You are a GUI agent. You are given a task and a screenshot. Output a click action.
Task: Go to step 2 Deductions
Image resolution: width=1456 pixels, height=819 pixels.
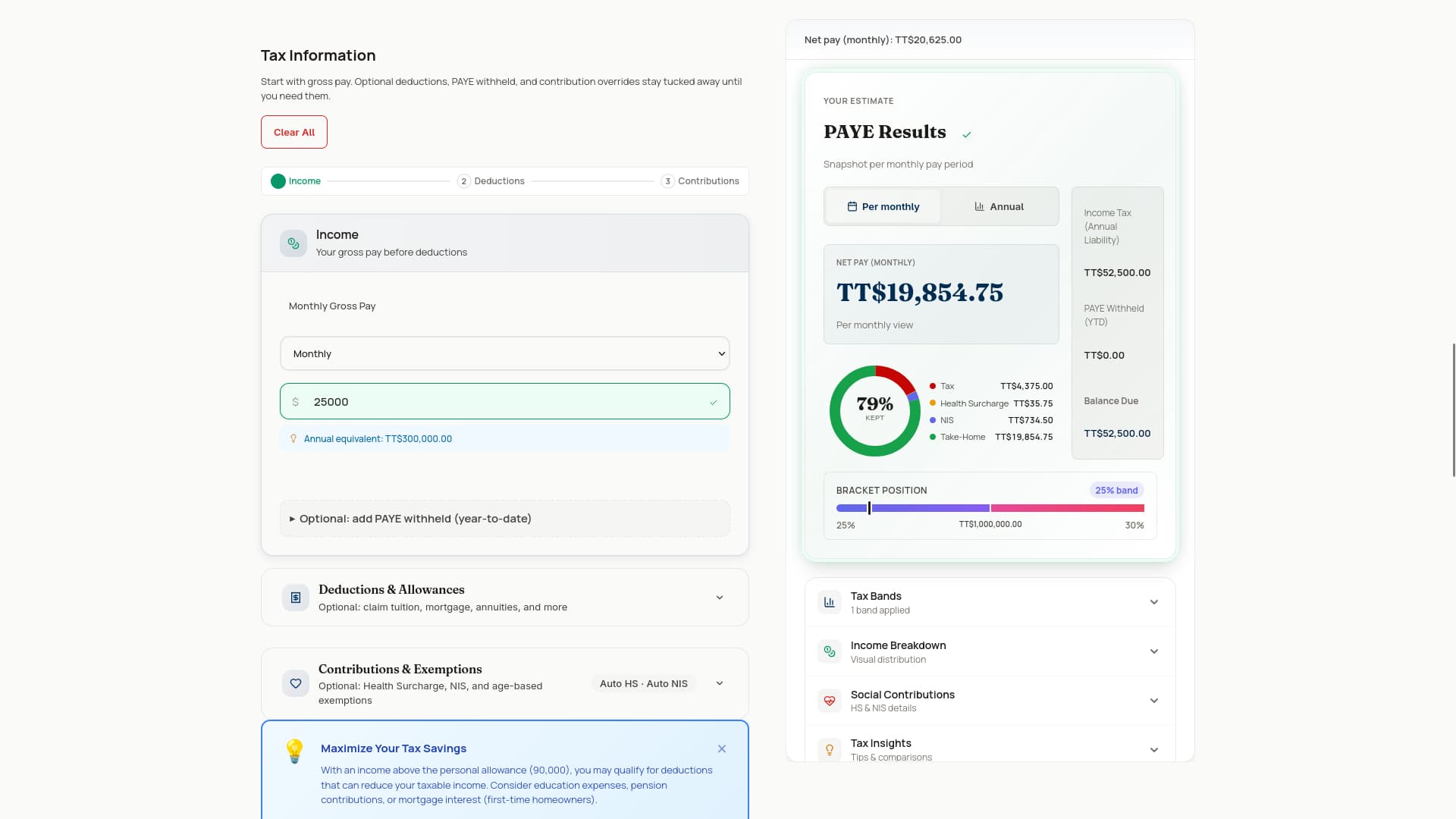pos(491,181)
